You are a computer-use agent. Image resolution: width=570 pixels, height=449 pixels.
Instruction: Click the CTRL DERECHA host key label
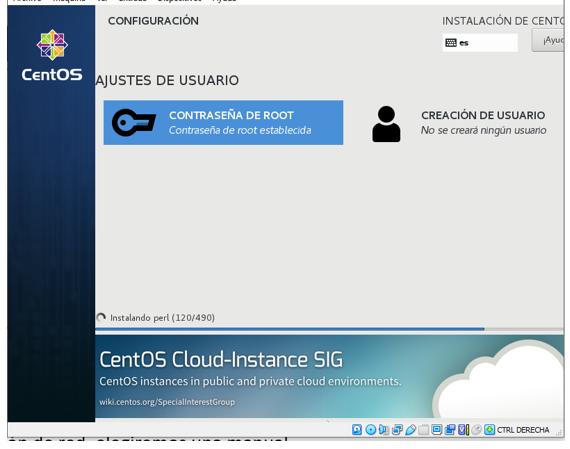coord(523,430)
